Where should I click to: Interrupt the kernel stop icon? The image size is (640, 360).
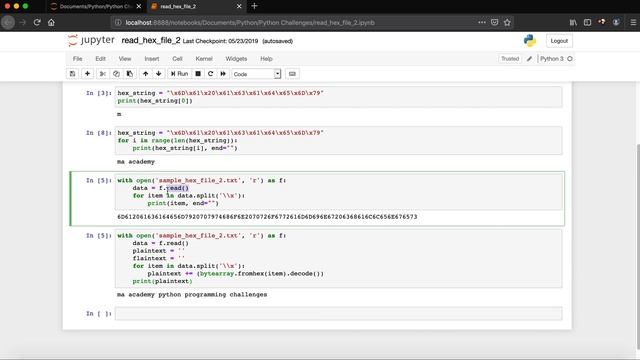[198, 74]
